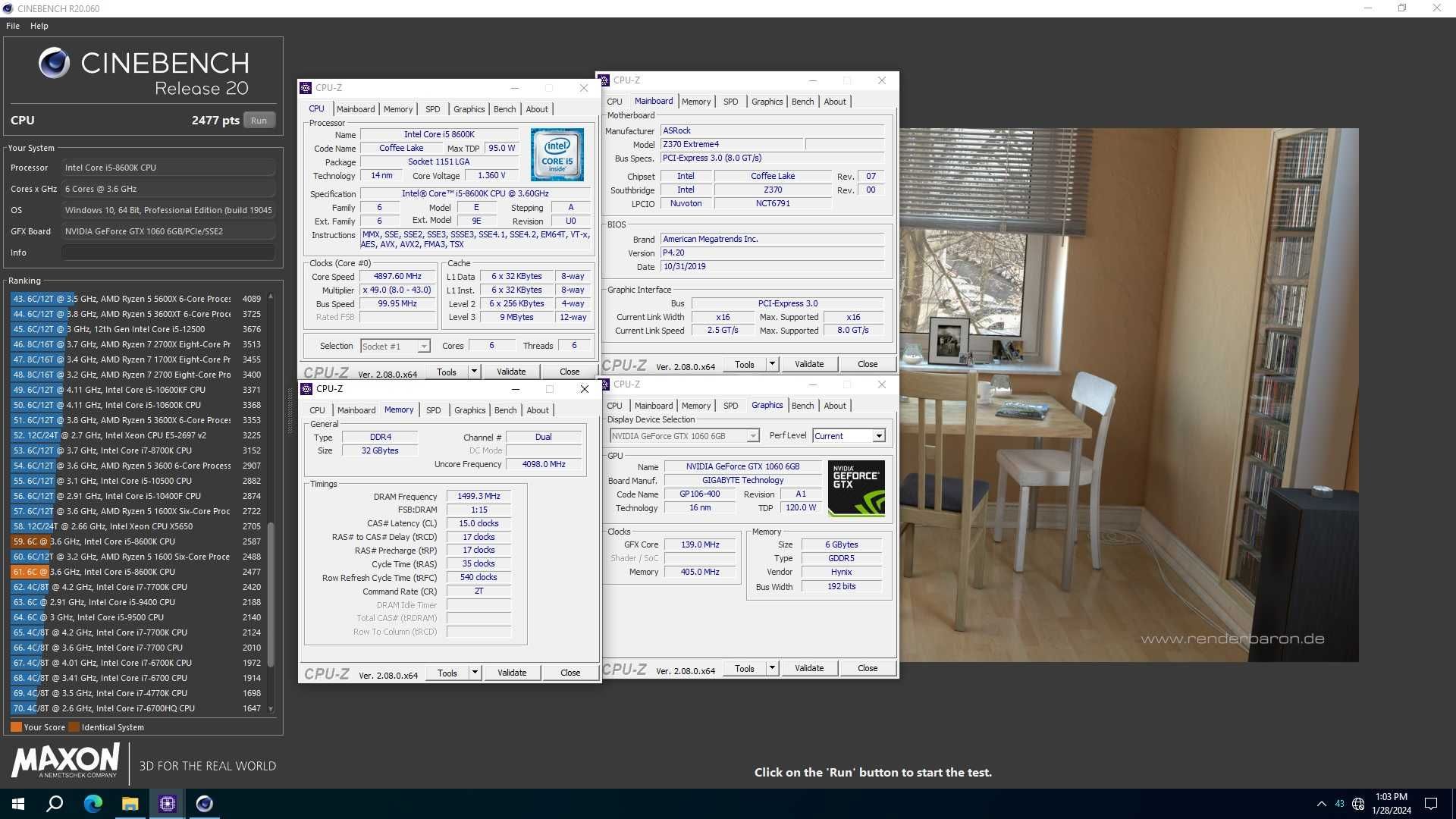
Task: Click the DRAM Frequency 1499.3 MHz value
Action: pyautogui.click(x=479, y=496)
